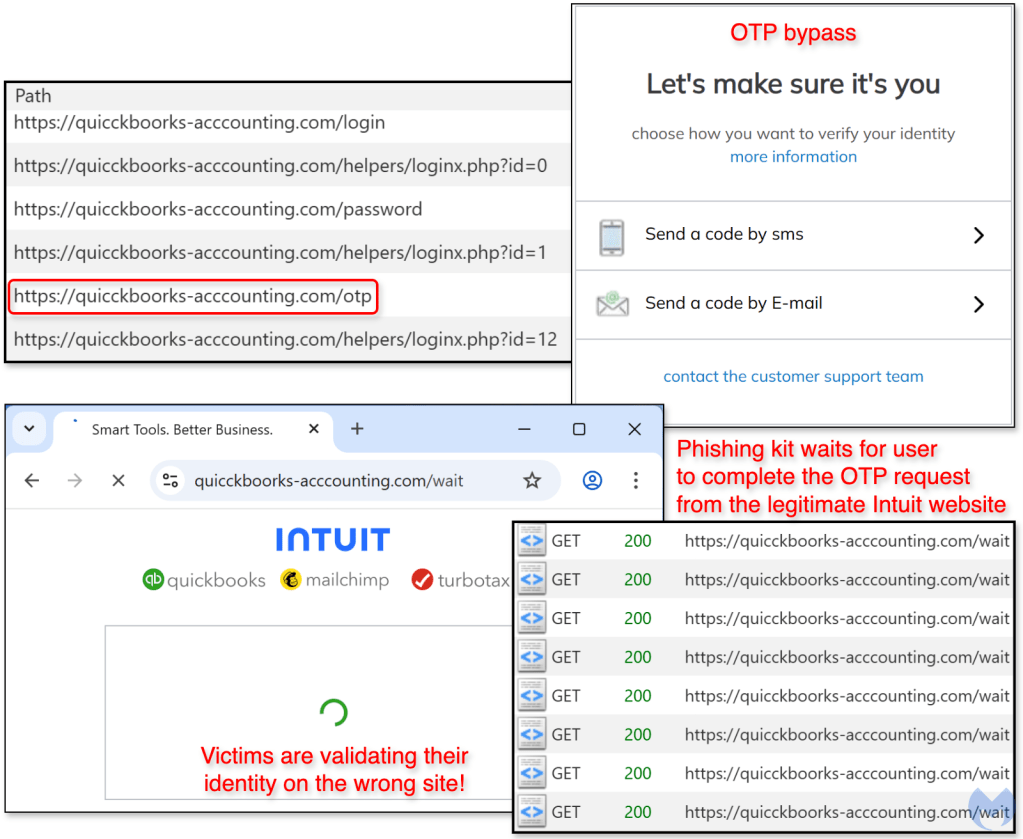Click the phone icon beside sms option
Image resolution: width=1023 pixels, height=839 pixels.
tap(611, 237)
